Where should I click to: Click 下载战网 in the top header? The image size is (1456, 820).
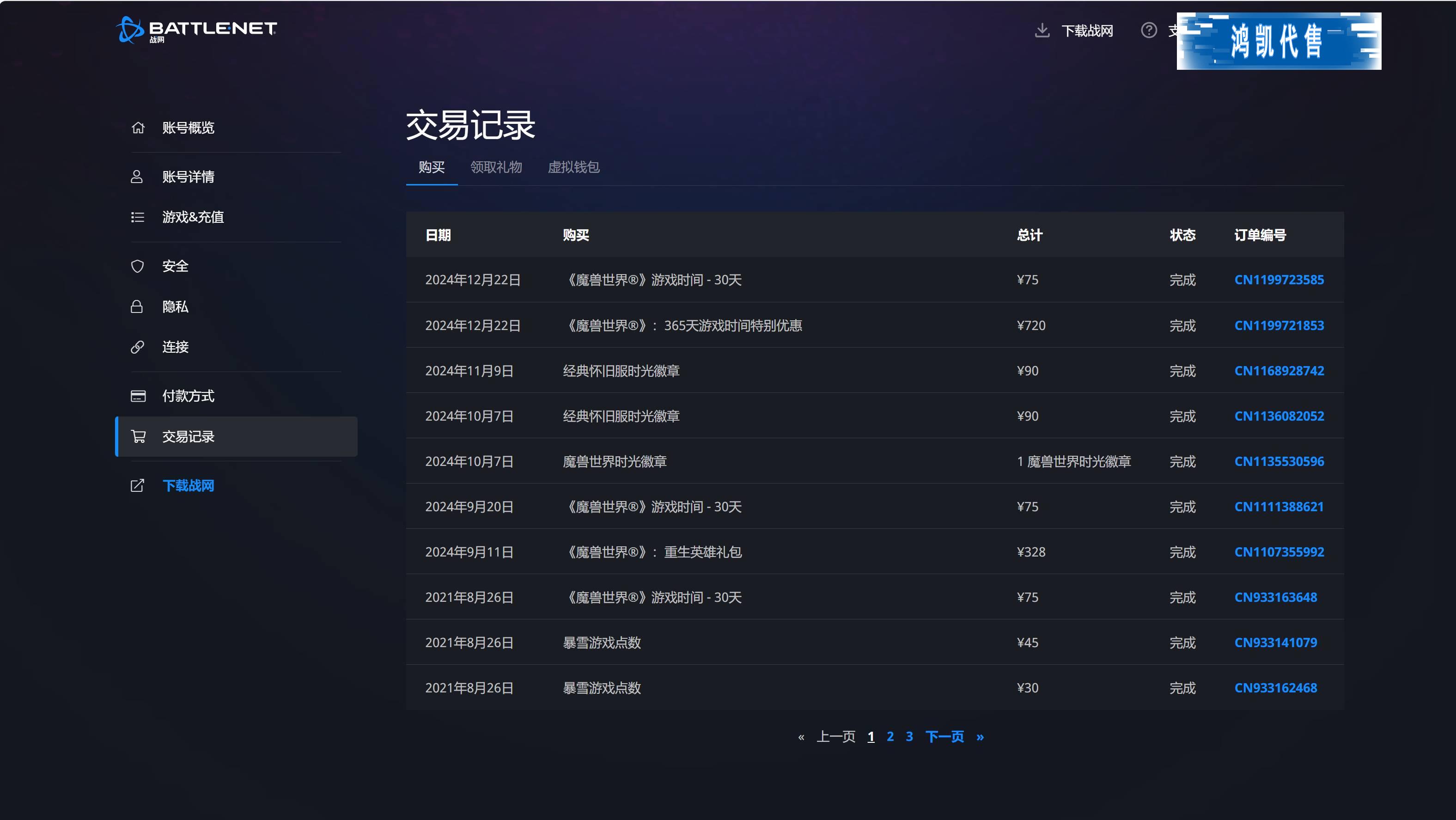[1087, 31]
